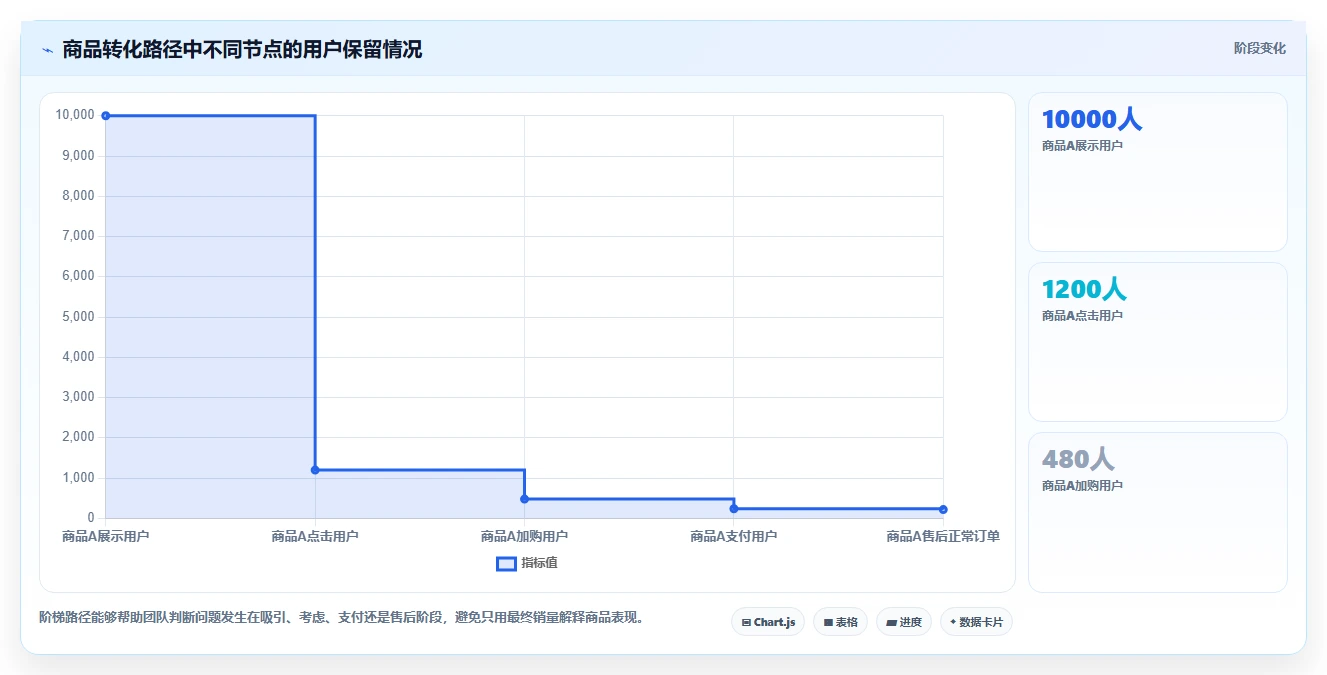Image resolution: width=1327 pixels, height=675 pixels.
Task: Select the 表格 tag
Action: pyautogui.click(x=840, y=622)
